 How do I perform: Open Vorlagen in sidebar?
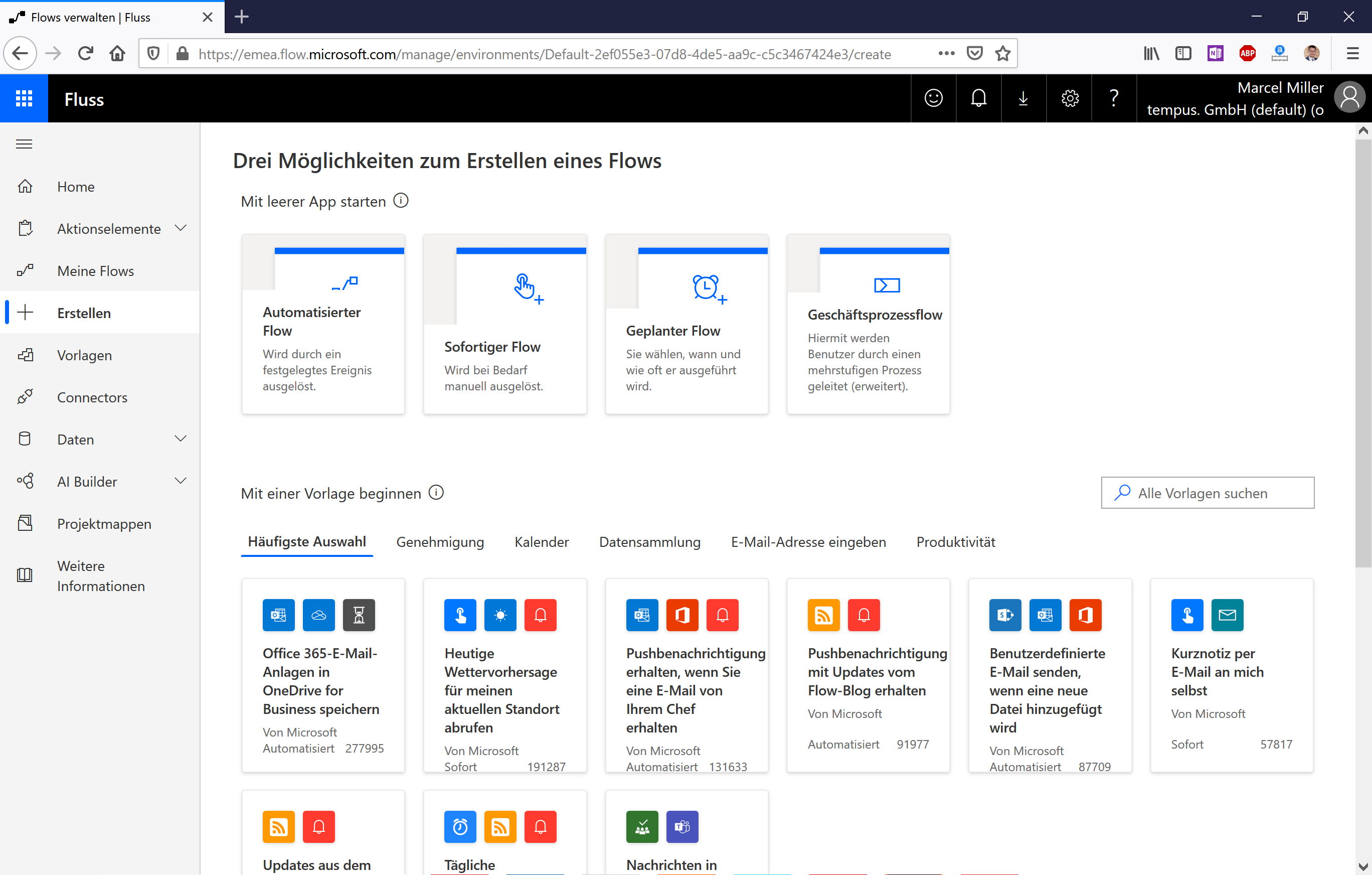pyautogui.click(x=100, y=355)
